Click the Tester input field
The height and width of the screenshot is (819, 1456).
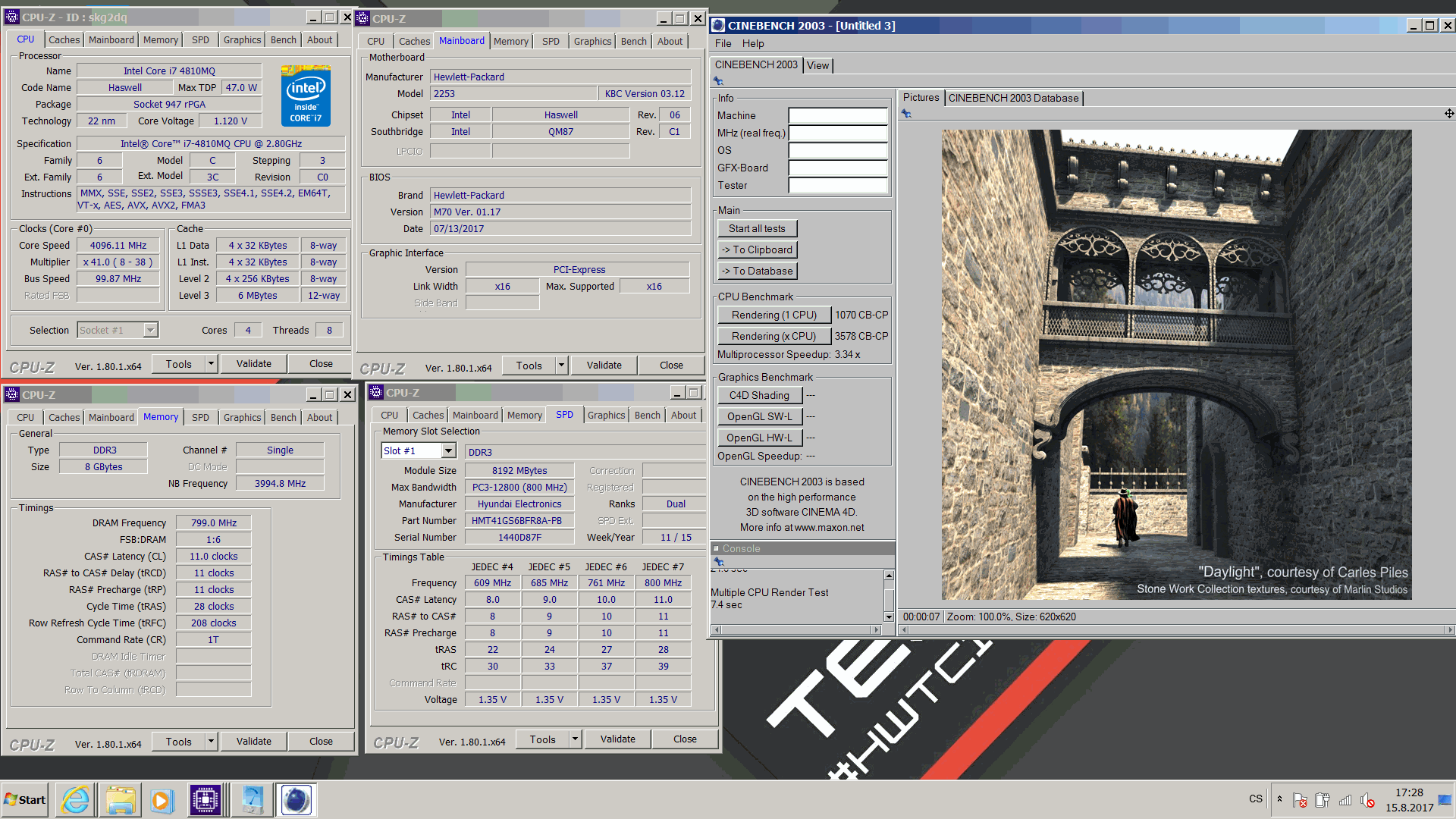click(x=838, y=185)
